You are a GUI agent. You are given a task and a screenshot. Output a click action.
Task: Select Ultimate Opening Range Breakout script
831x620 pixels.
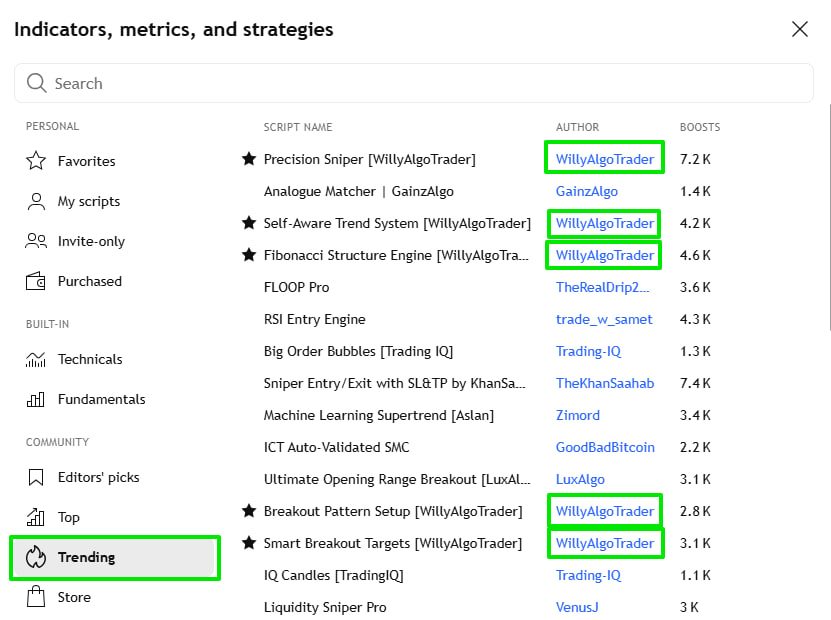click(397, 479)
